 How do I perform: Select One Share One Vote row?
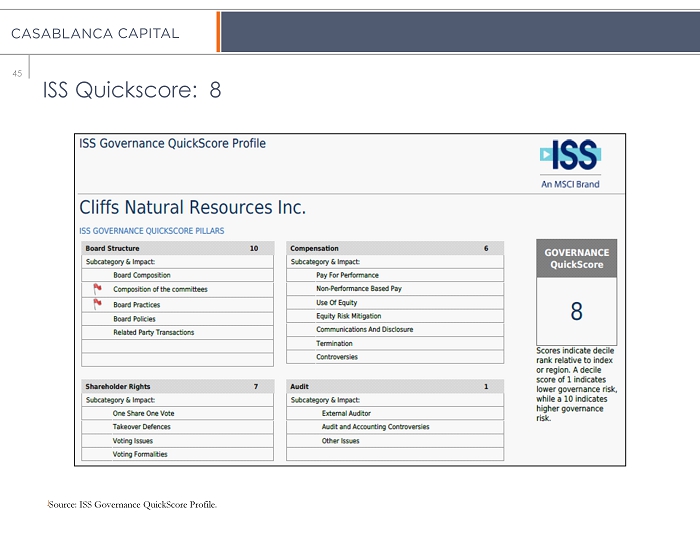click(143, 413)
